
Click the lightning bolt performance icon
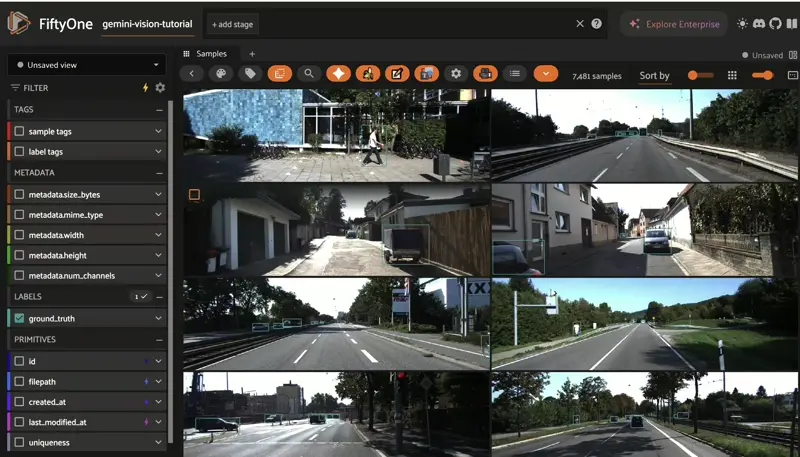tap(145, 88)
